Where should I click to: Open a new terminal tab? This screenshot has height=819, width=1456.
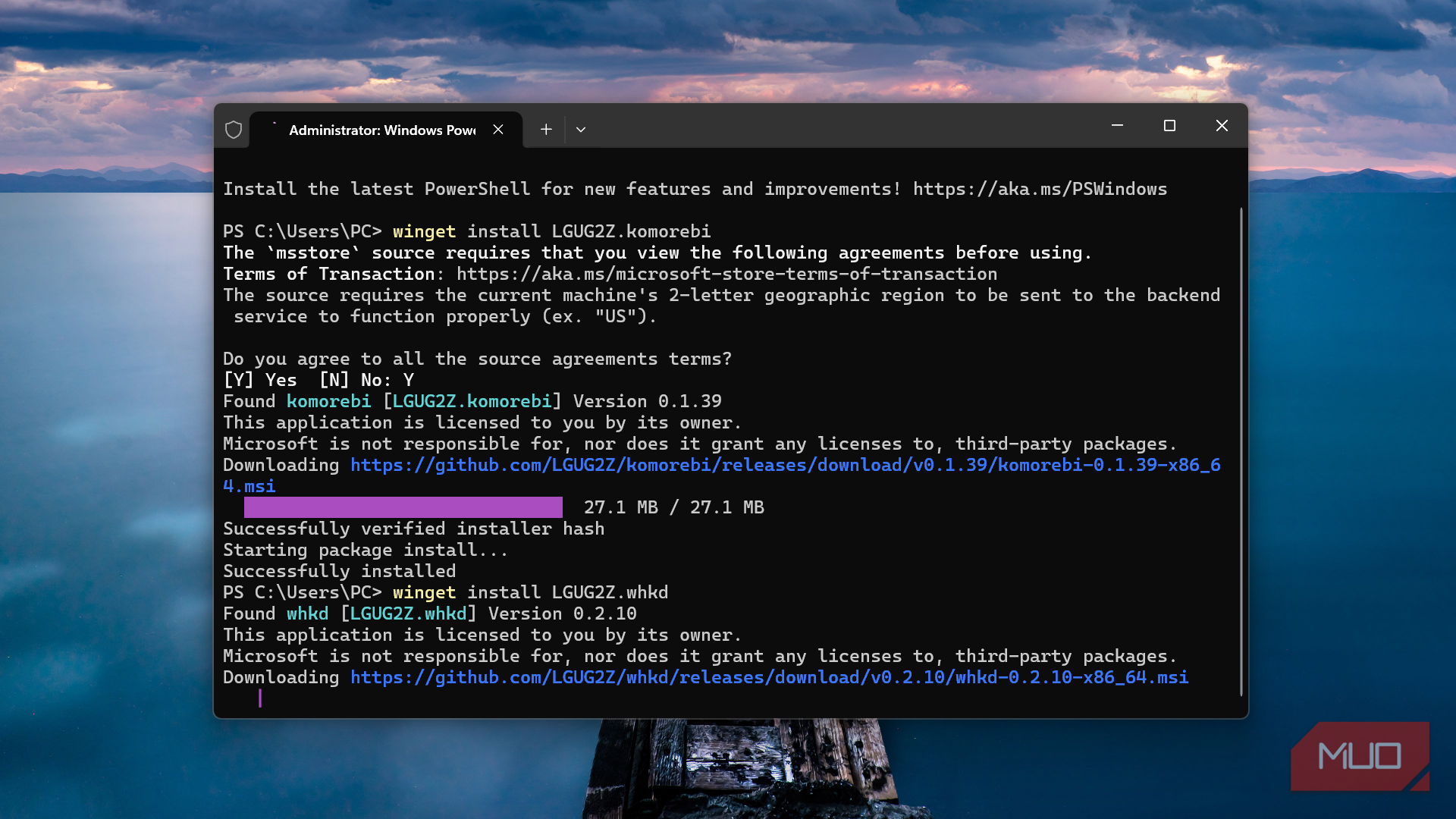546,130
